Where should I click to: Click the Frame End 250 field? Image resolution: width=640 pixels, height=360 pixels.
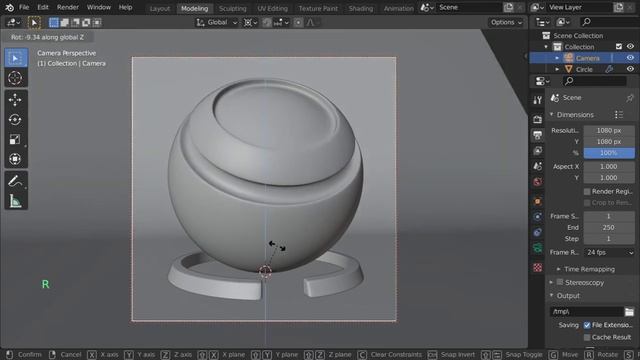(609, 227)
